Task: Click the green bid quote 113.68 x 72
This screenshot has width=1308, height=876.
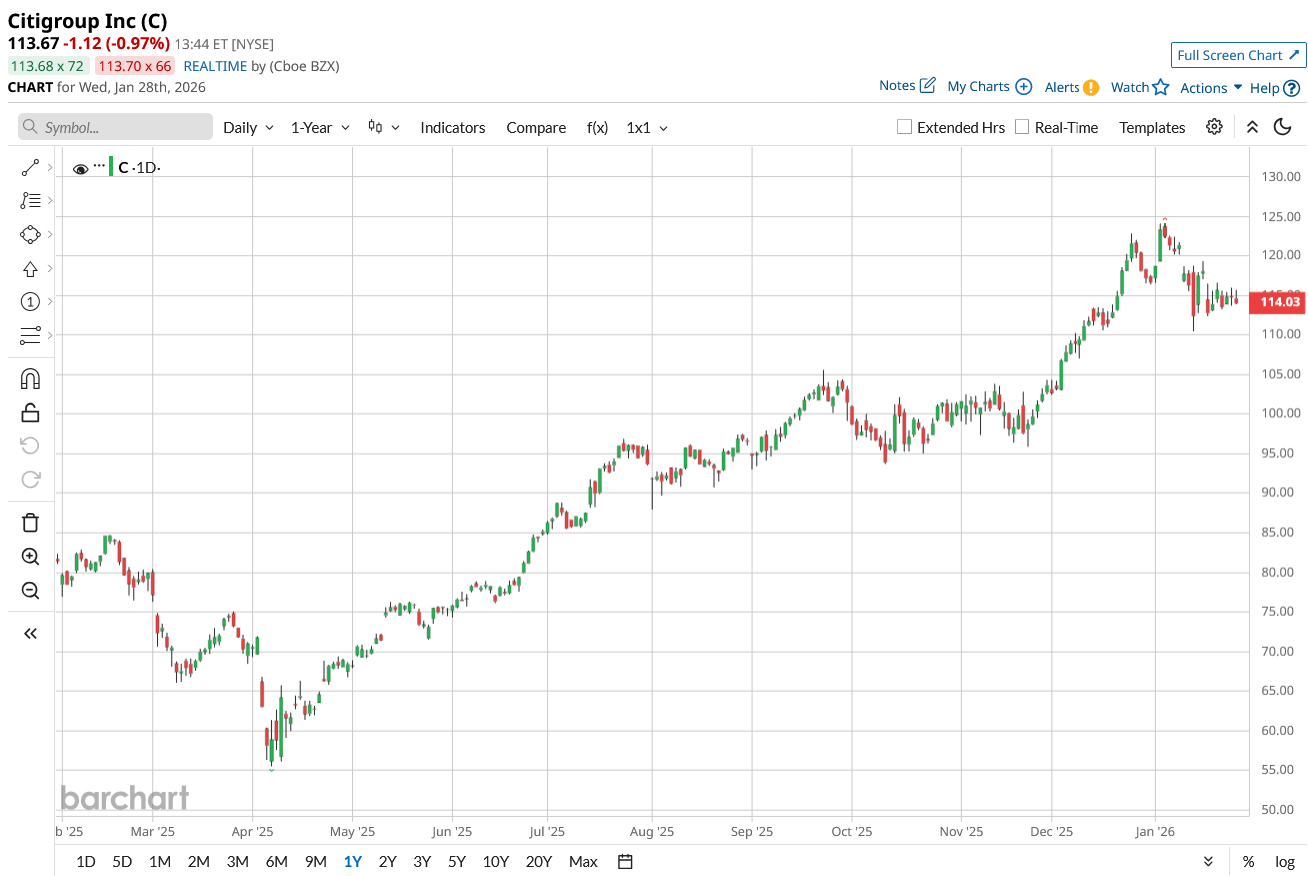Action: coord(48,66)
